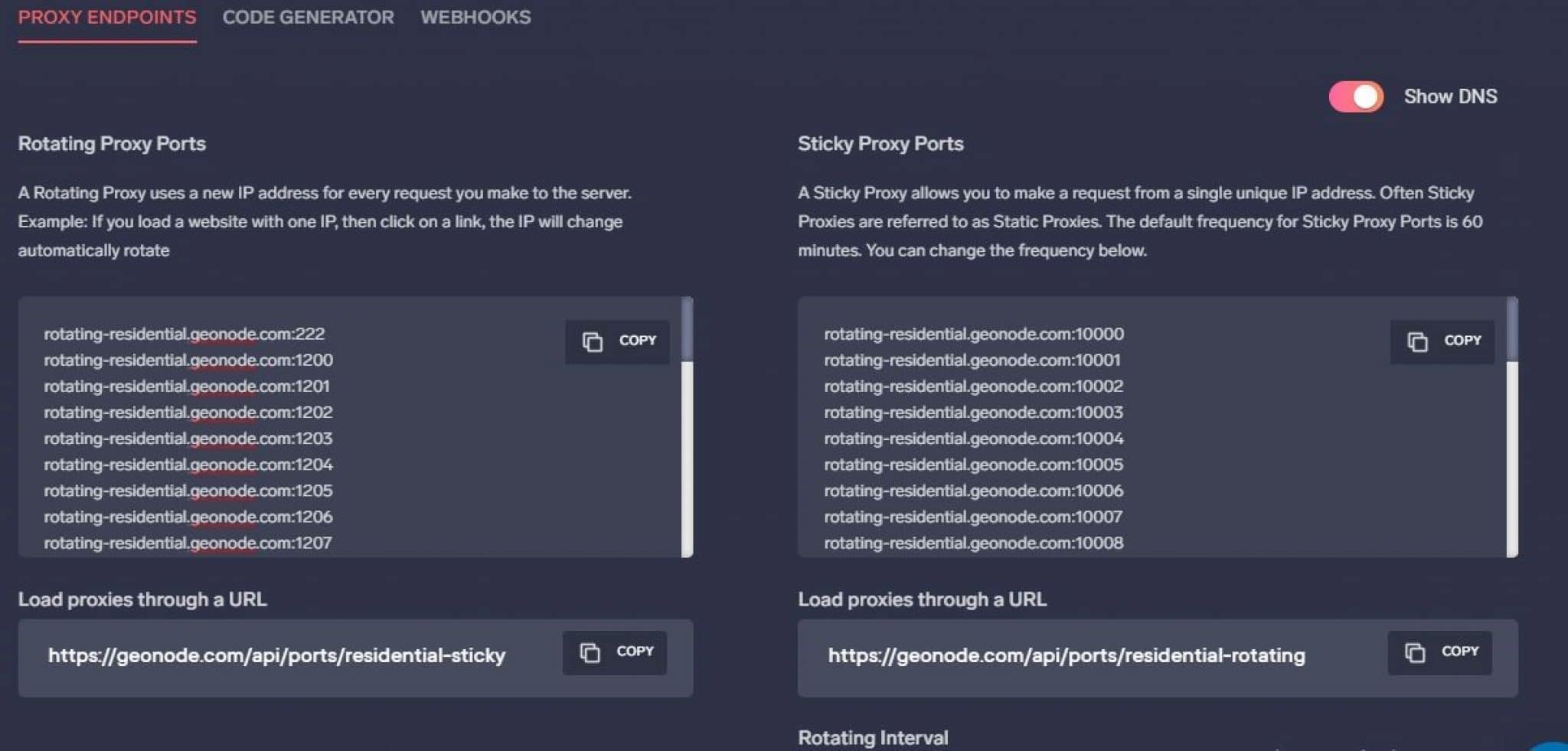Click rotating-residential.geonode.com:1205 entry
The image size is (1568, 751).
coord(188,490)
